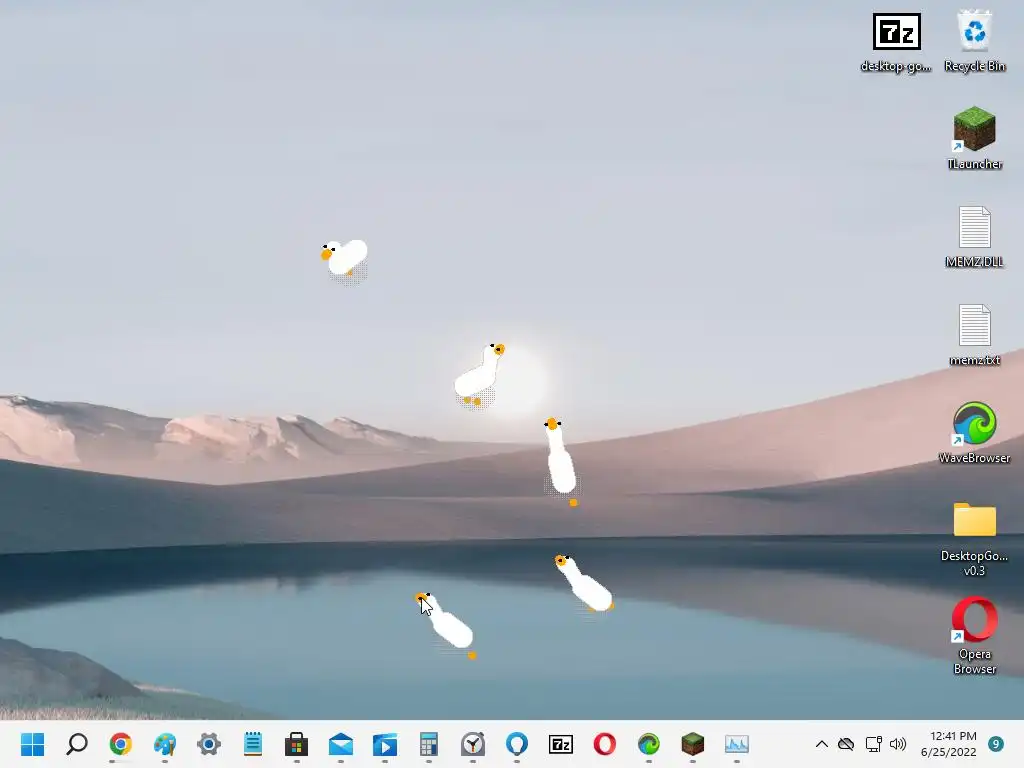1024x768 pixels.
Task: Open Calculator from the taskbar
Action: (x=428, y=744)
